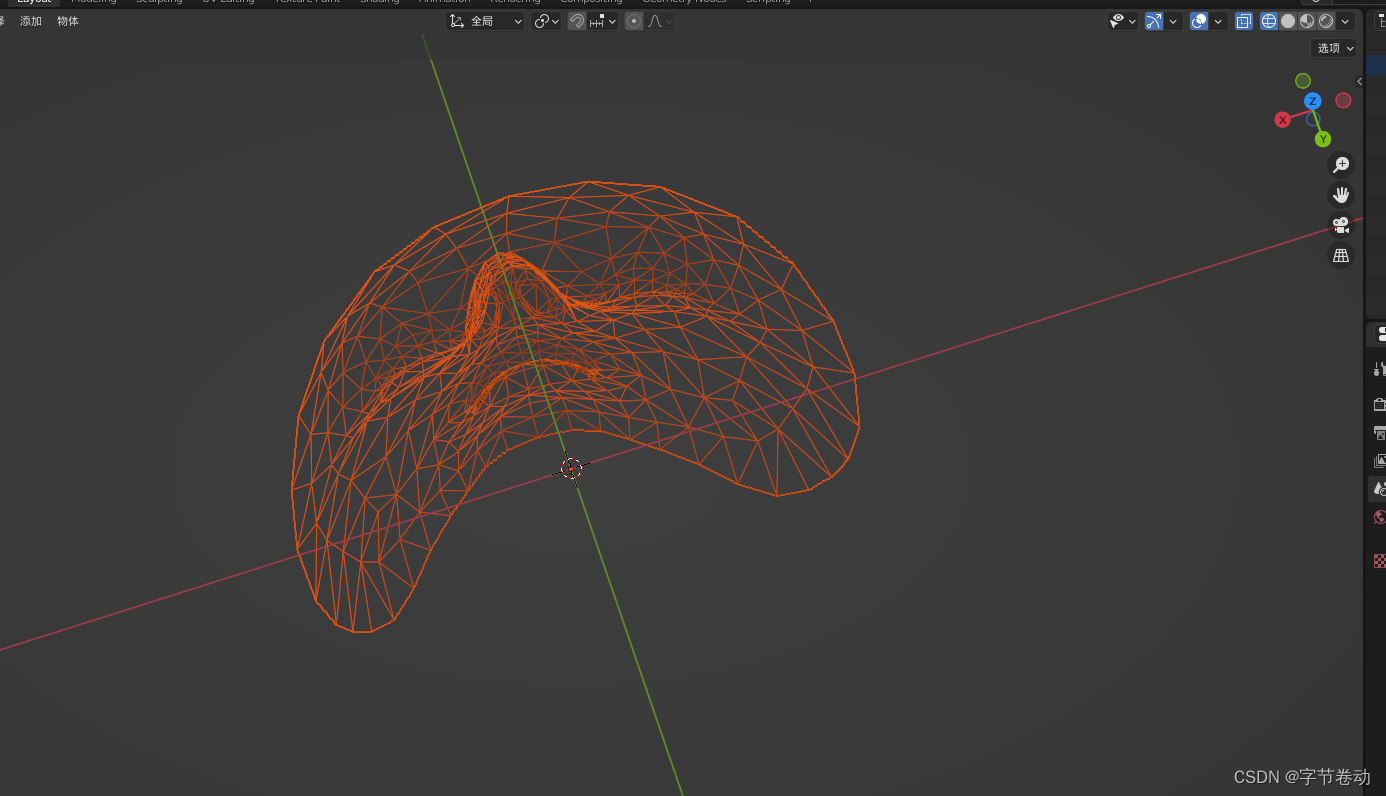Image resolution: width=1386 pixels, height=796 pixels.
Task: Click the red X axis on the navigation gizmo
Action: coord(1283,120)
